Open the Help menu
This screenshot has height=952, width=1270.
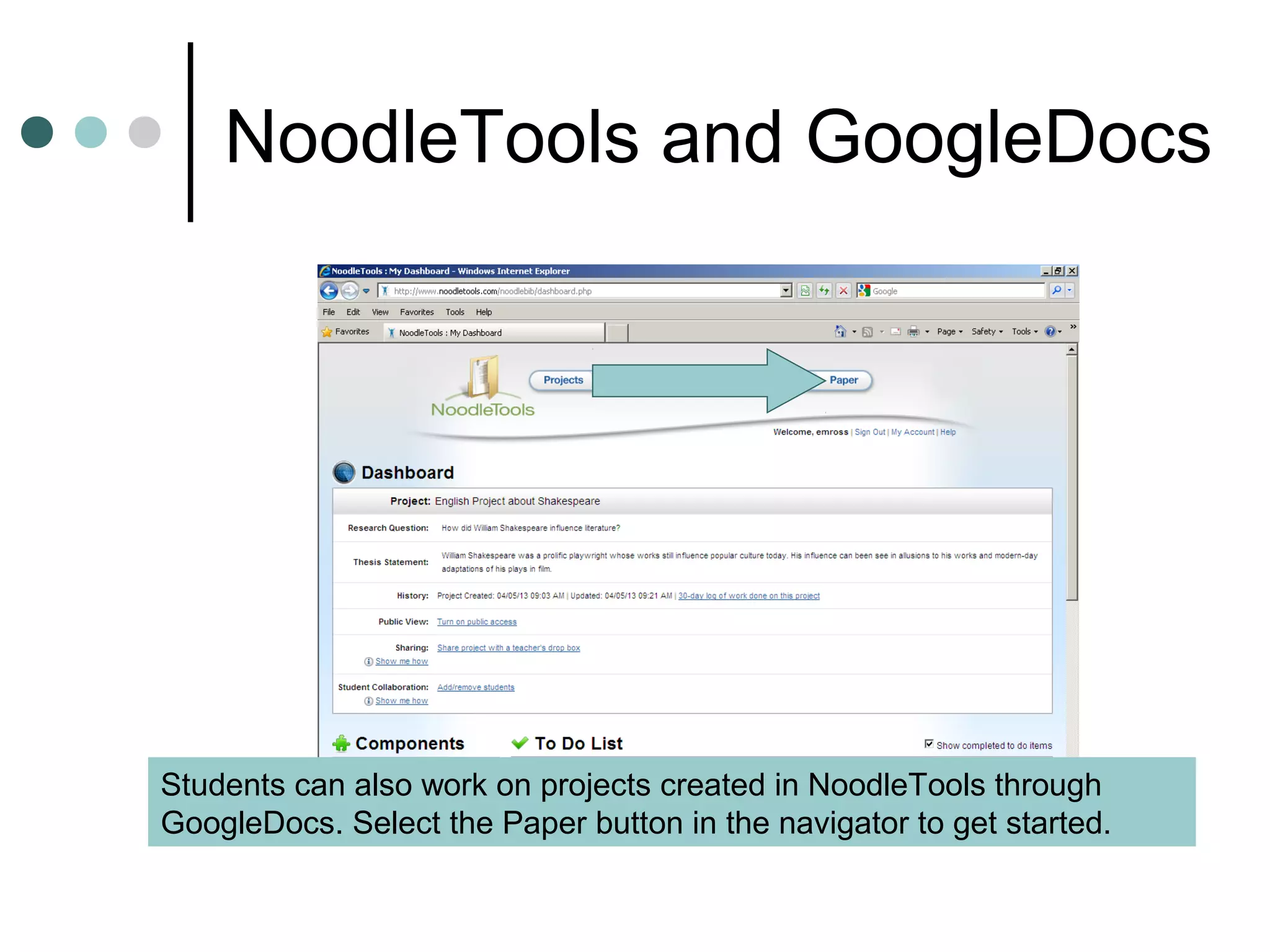(x=484, y=312)
